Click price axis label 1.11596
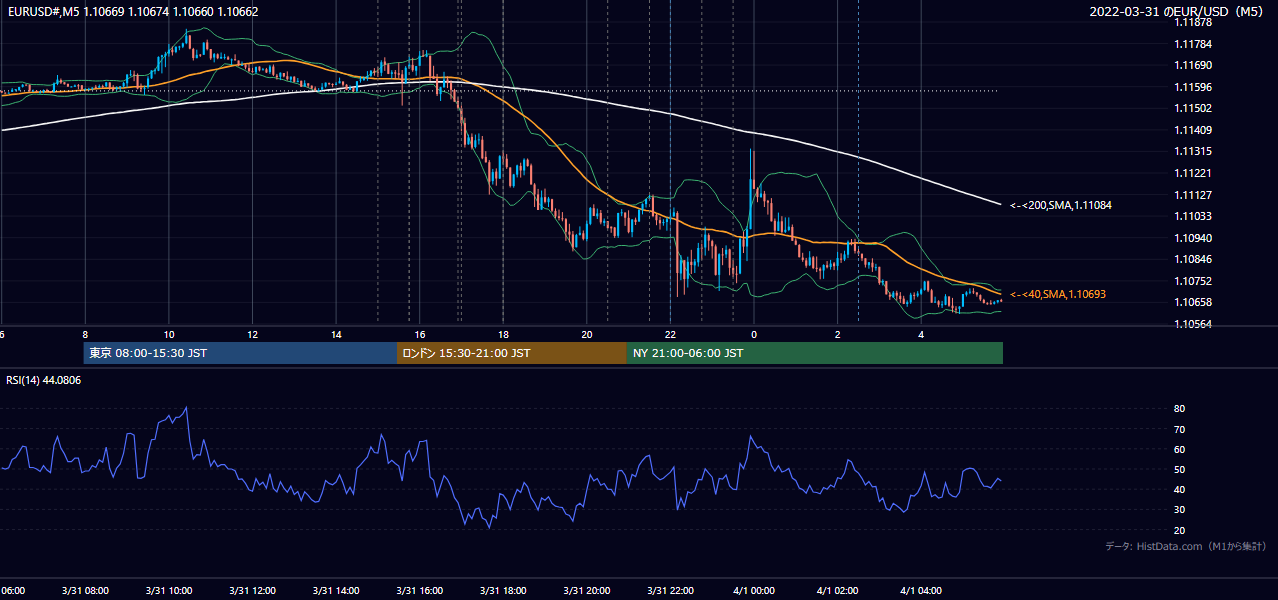 pyautogui.click(x=1192, y=87)
